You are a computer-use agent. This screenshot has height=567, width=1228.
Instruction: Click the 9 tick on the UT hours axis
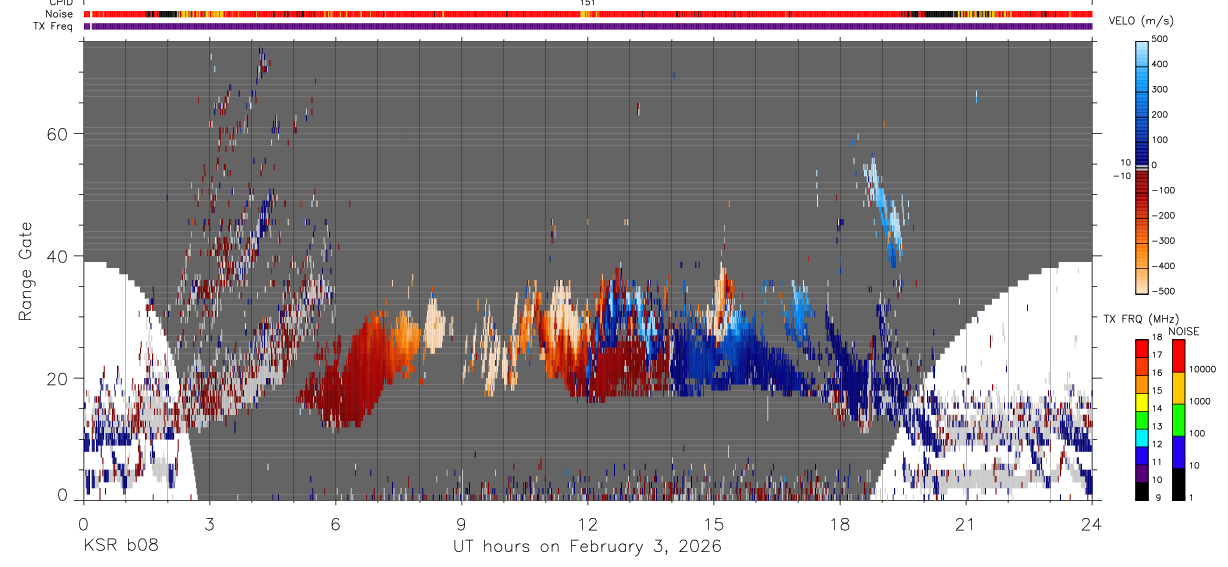point(461,523)
